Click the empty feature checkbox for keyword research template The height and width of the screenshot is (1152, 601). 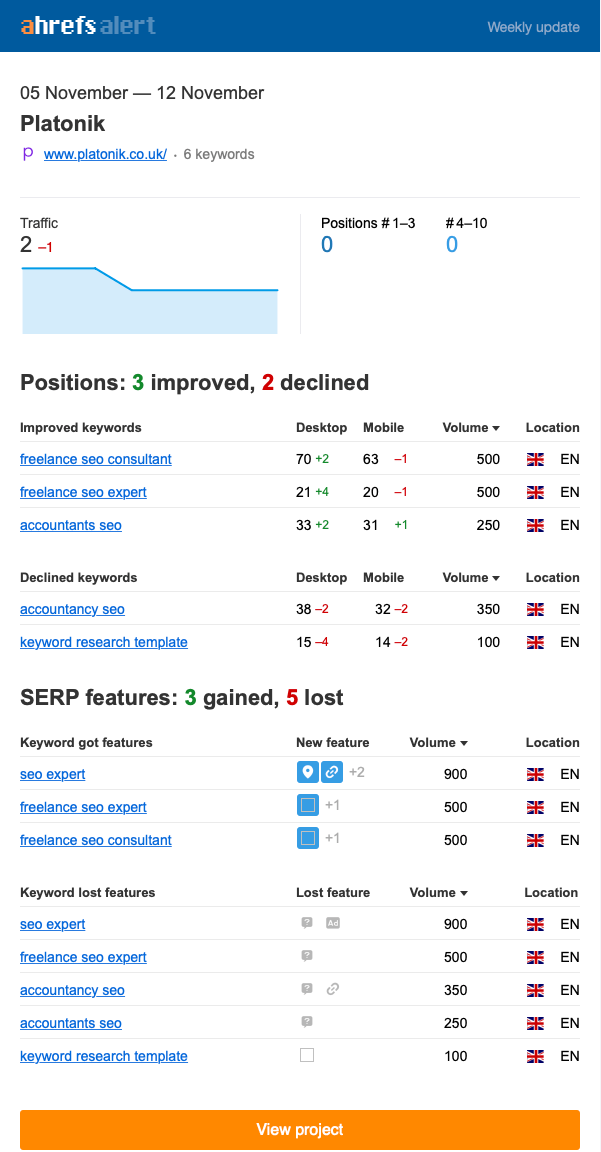[306, 1056]
